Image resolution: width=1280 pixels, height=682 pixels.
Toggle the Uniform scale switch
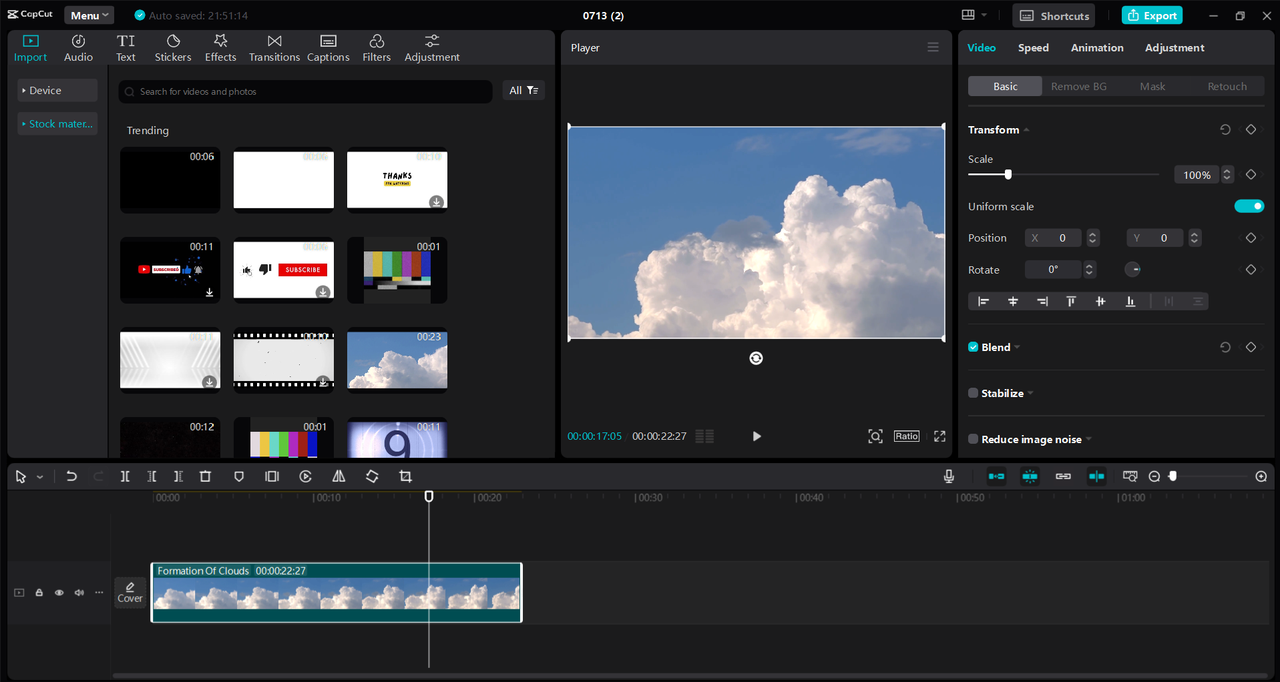pos(1249,206)
